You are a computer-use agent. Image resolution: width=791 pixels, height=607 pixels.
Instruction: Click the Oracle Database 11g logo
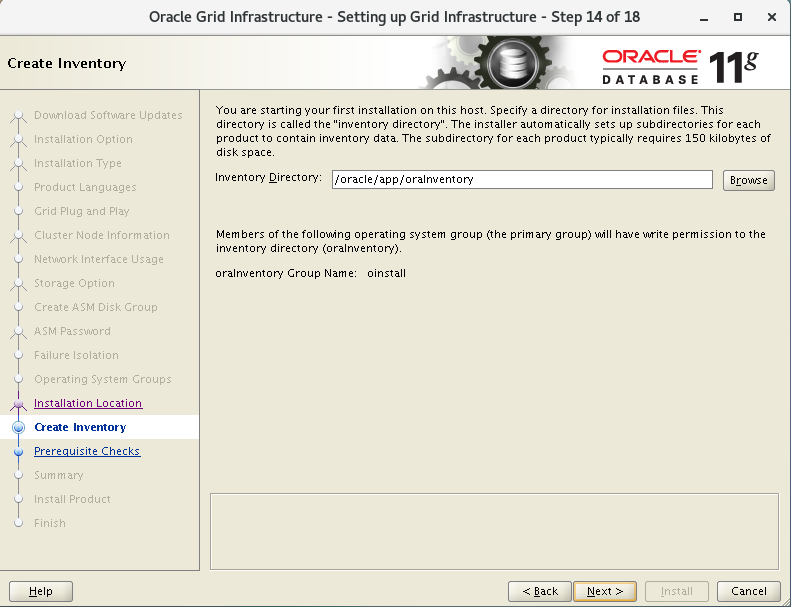point(680,66)
